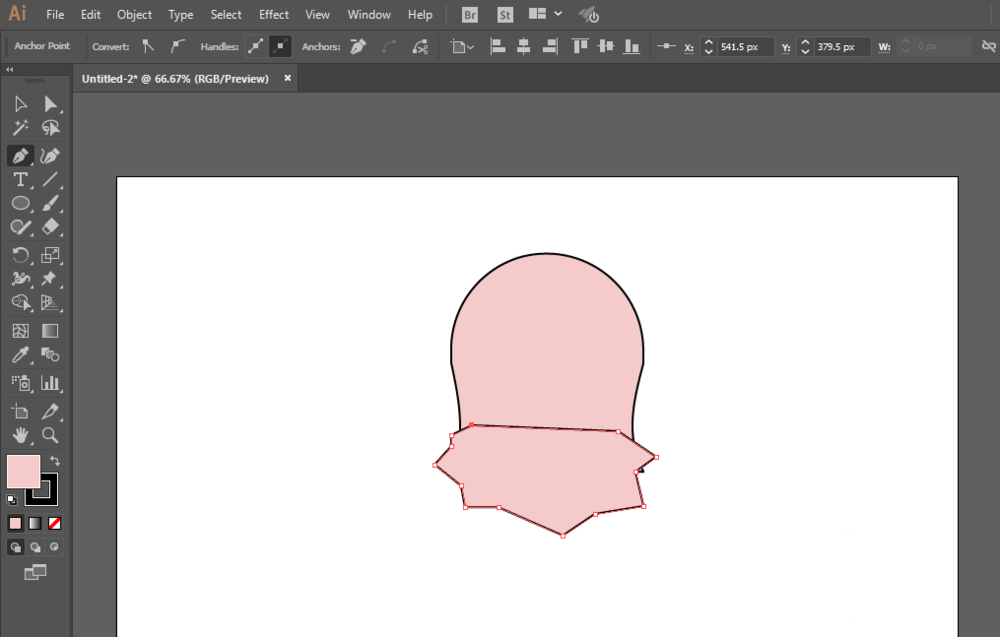Image resolution: width=1000 pixels, height=637 pixels.
Task: Select the Hand tool
Action: [20, 436]
